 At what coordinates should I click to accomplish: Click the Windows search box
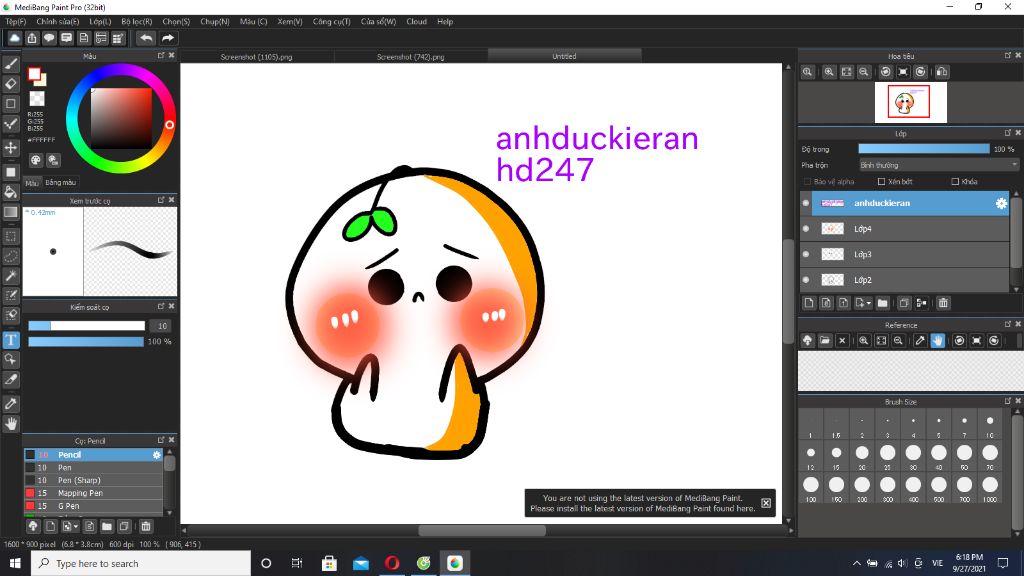pos(140,563)
